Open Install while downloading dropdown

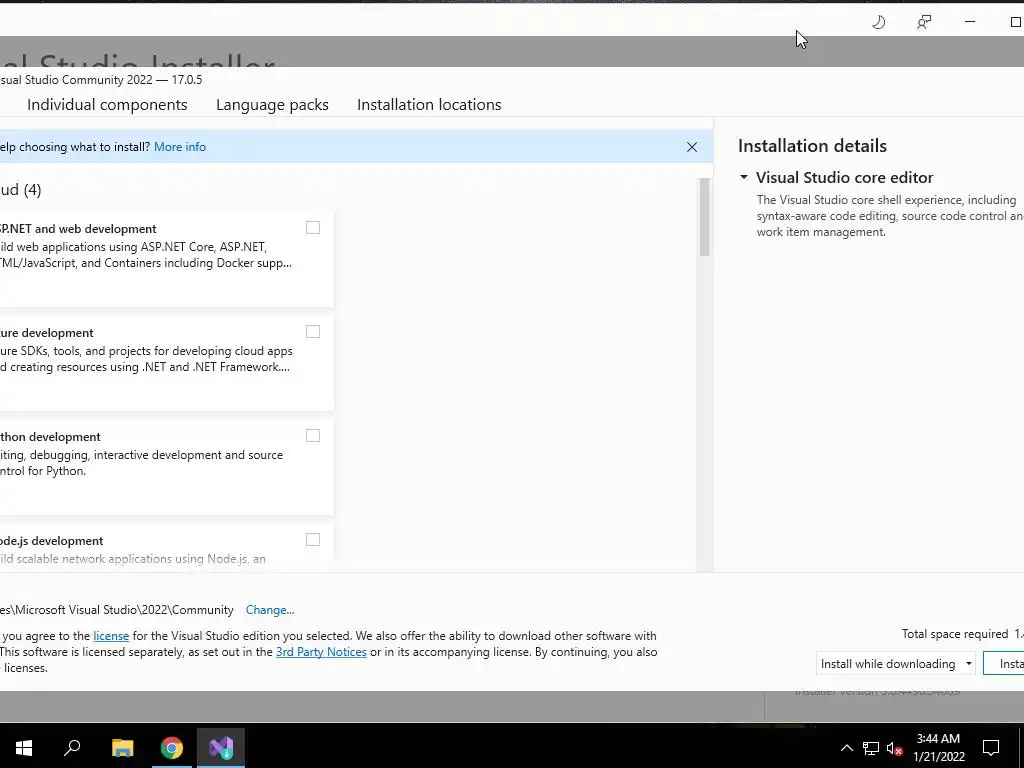tap(895, 664)
